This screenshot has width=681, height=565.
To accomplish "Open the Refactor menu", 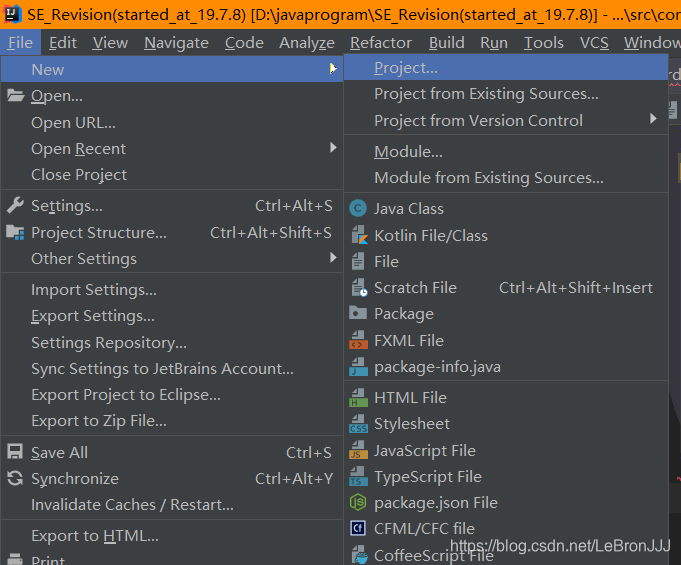I will [381, 43].
